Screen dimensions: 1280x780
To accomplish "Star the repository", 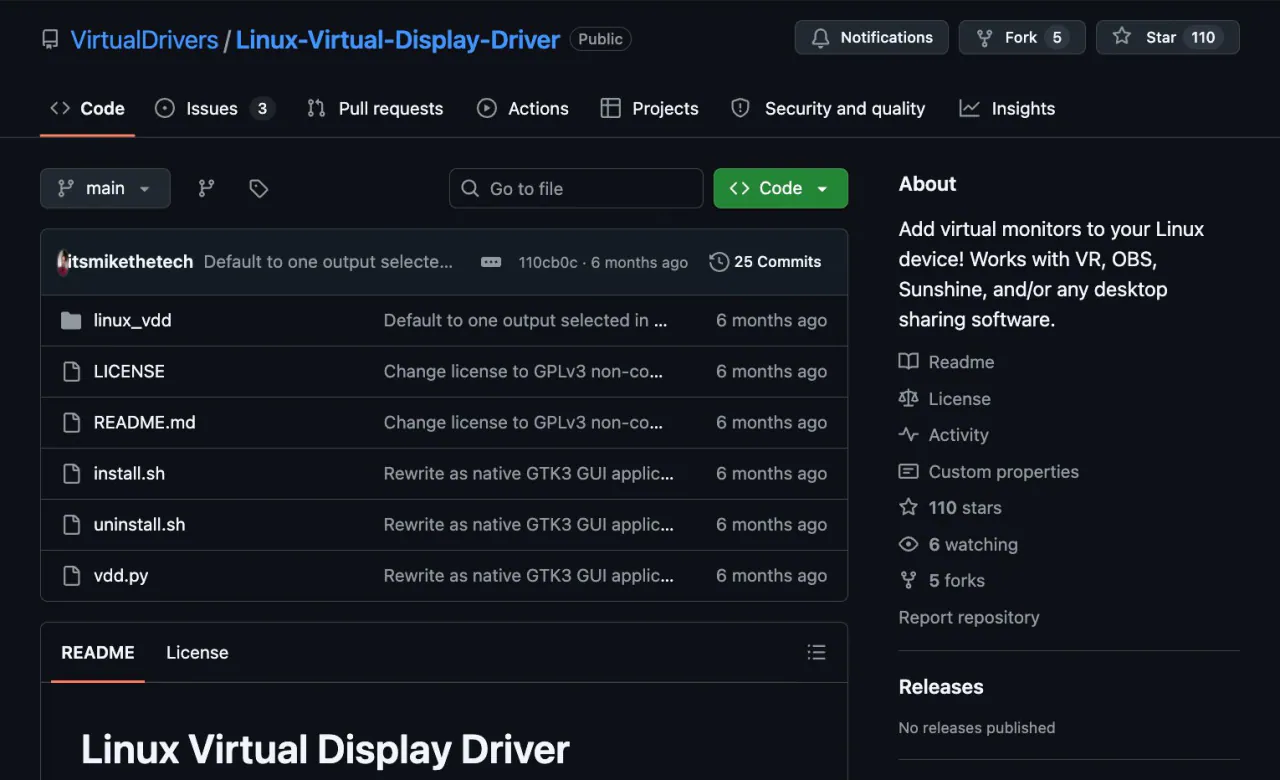I will pyautogui.click(x=1167, y=37).
